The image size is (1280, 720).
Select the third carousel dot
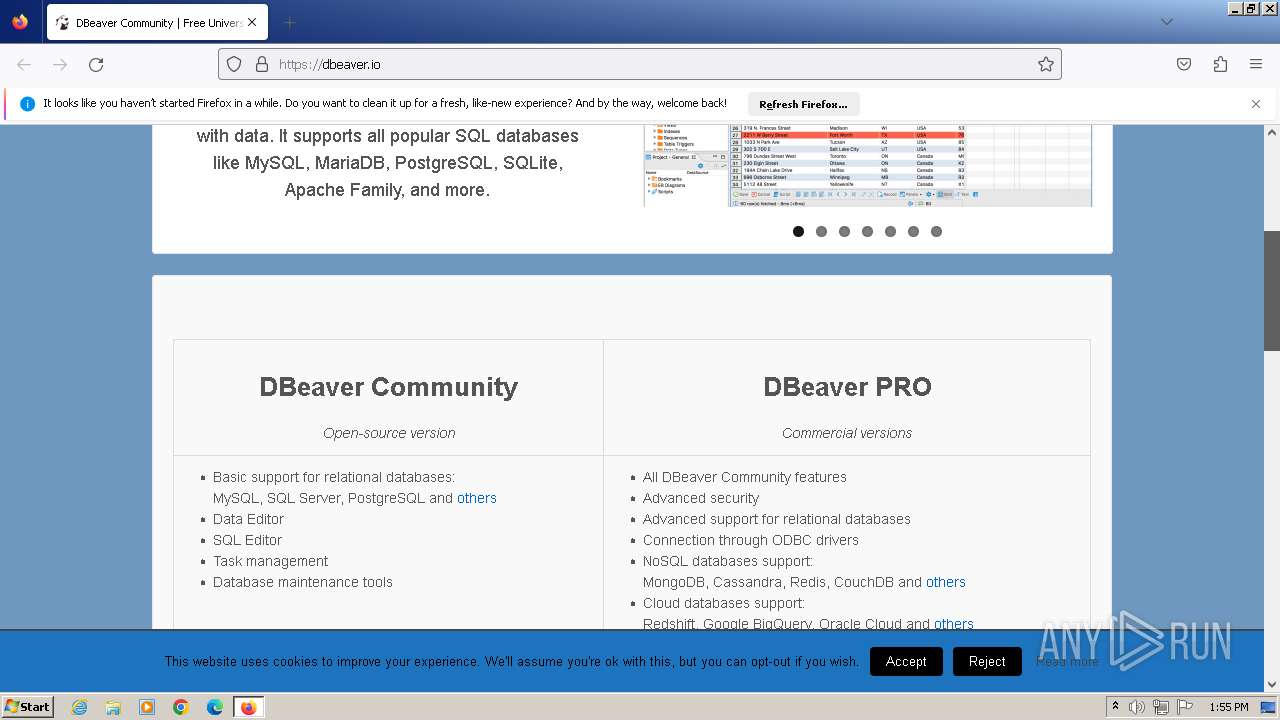[x=844, y=231]
